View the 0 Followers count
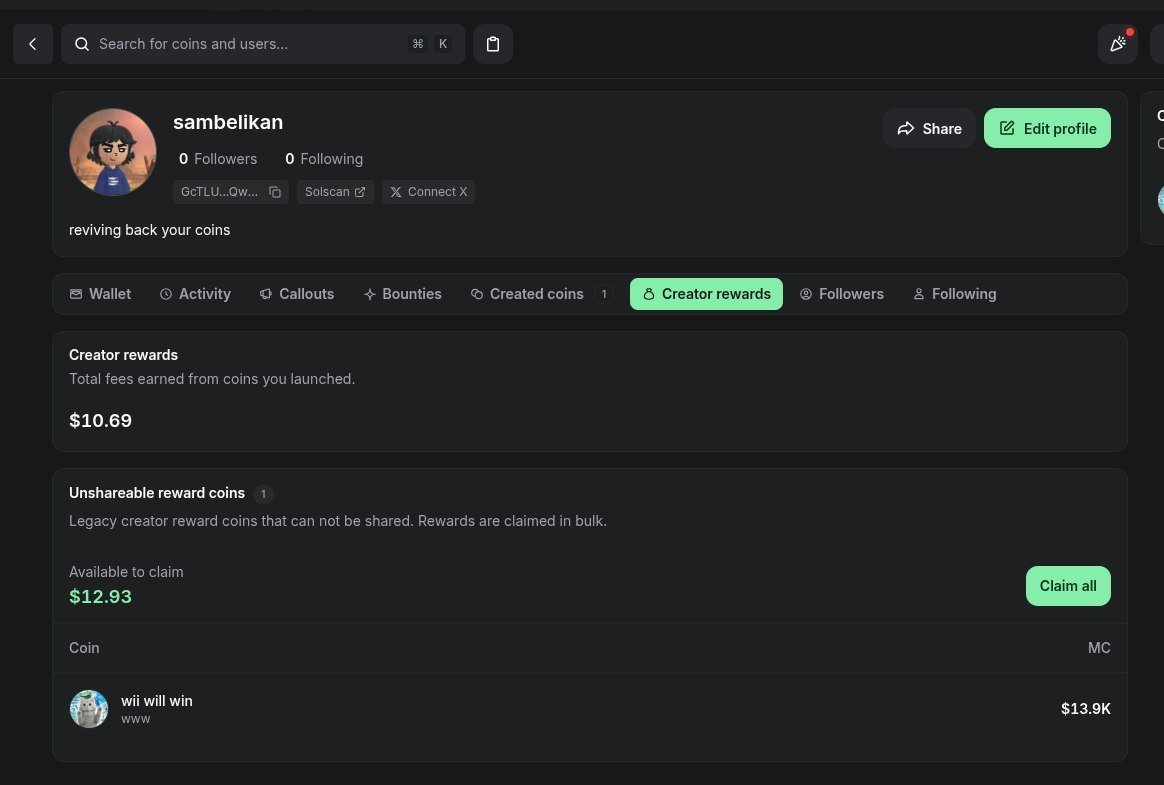The width and height of the screenshot is (1164, 785). [218, 159]
